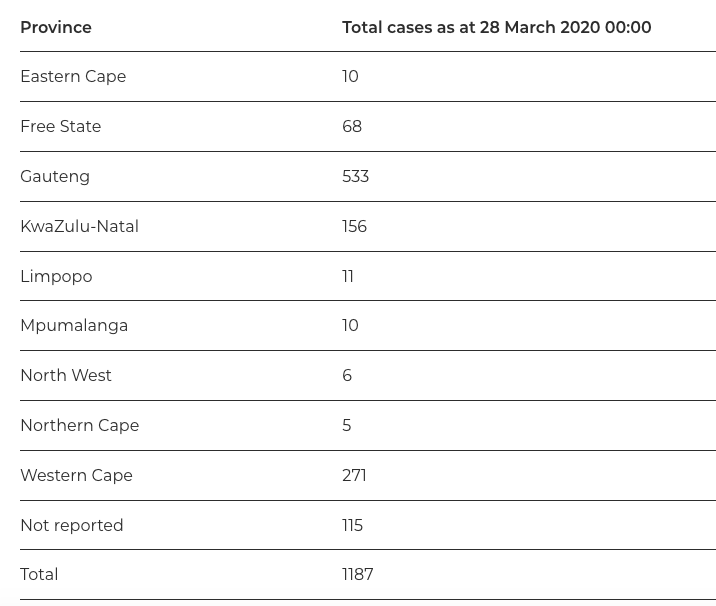Viewport: 716px width, 606px height.
Task: Select the North West province cell
Action: (x=66, y=376)
